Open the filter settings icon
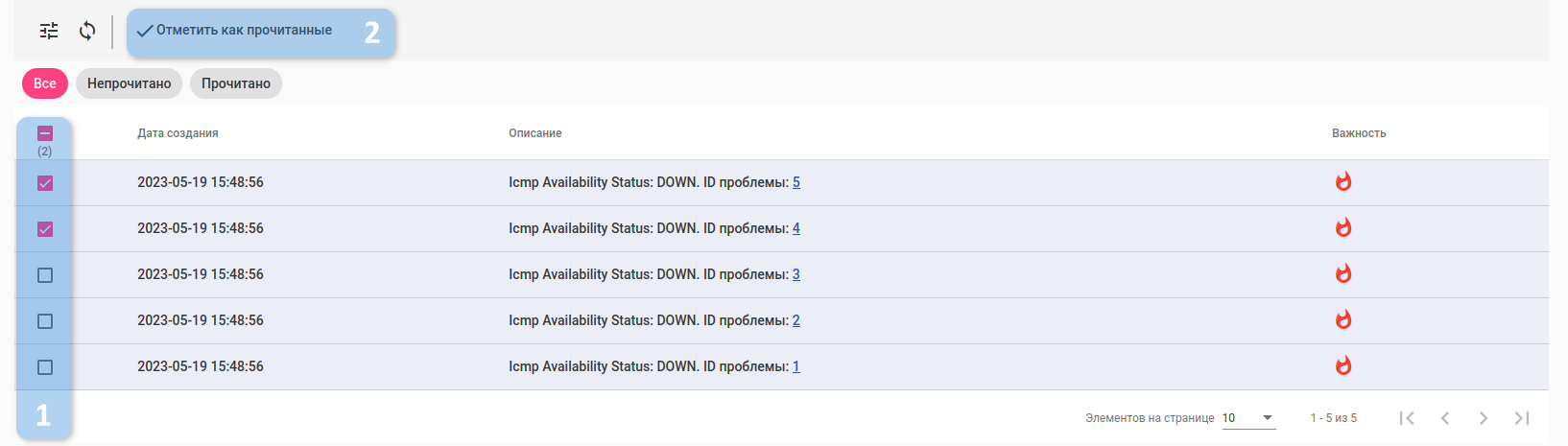 (x=49, y=31)
